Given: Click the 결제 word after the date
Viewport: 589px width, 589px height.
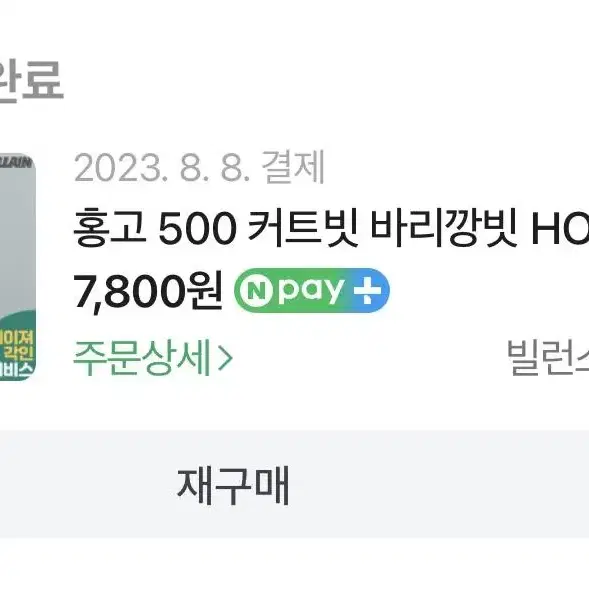Looking at the screenshot, I should [293, 168].
